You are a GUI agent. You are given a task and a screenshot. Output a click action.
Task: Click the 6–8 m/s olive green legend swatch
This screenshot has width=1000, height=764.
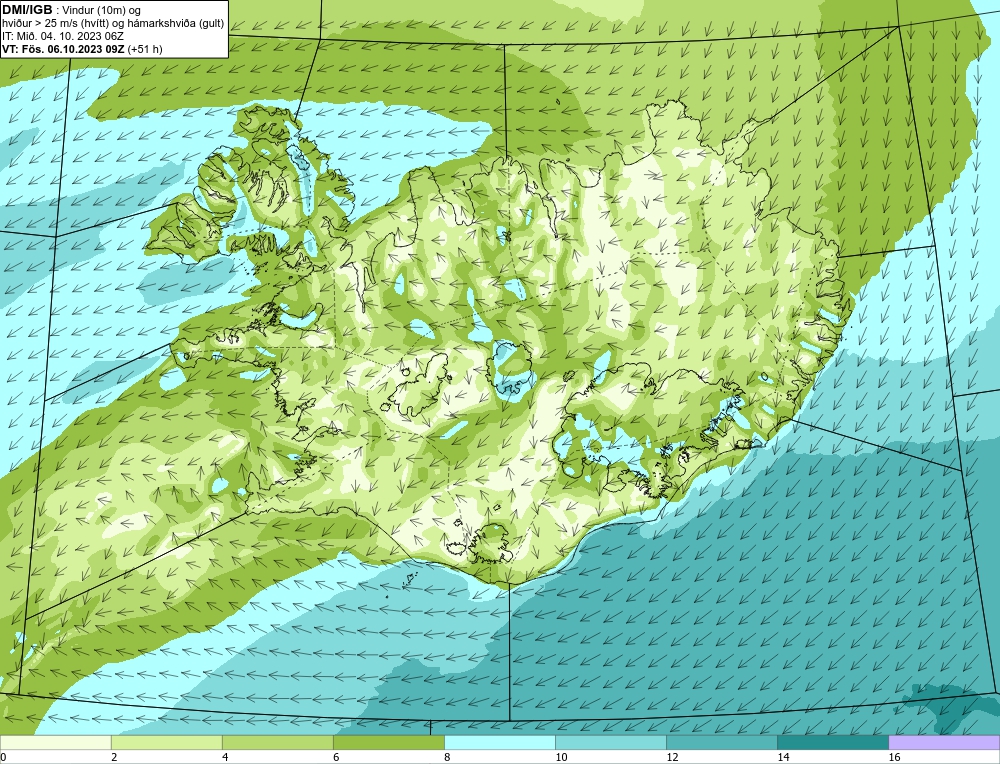pos(388,742)
